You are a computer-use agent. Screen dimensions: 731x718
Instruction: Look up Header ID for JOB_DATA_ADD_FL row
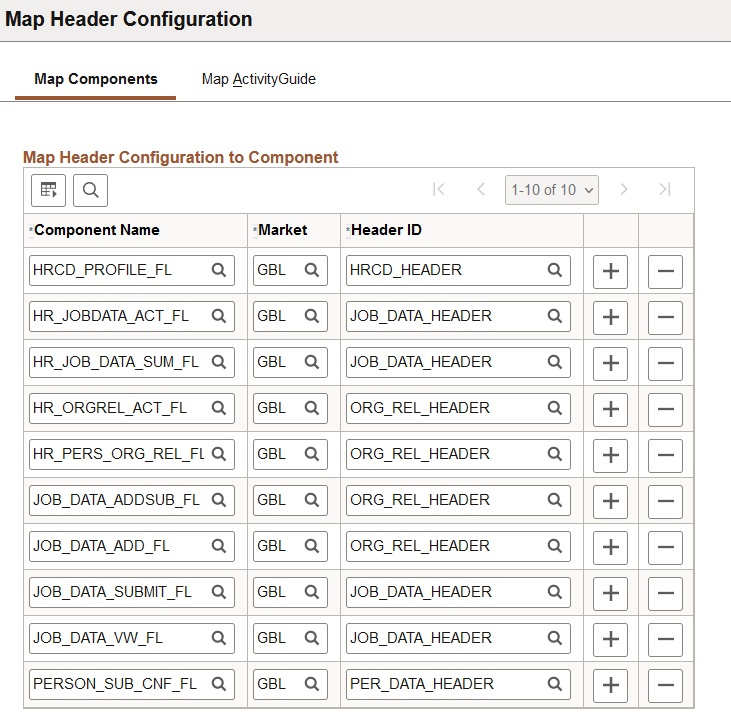555,546
